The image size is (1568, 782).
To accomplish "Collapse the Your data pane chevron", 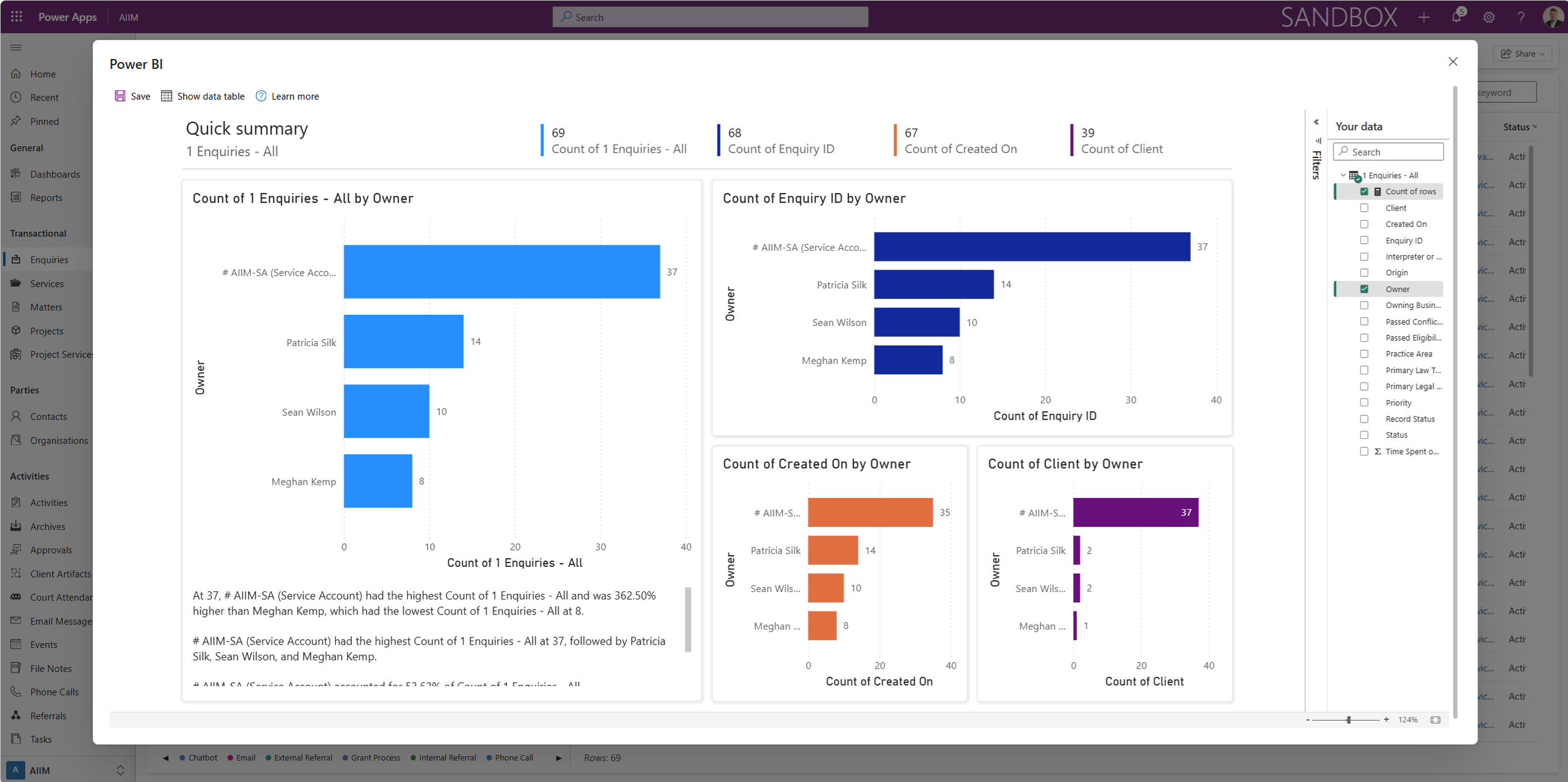I will click(1316, 122).
